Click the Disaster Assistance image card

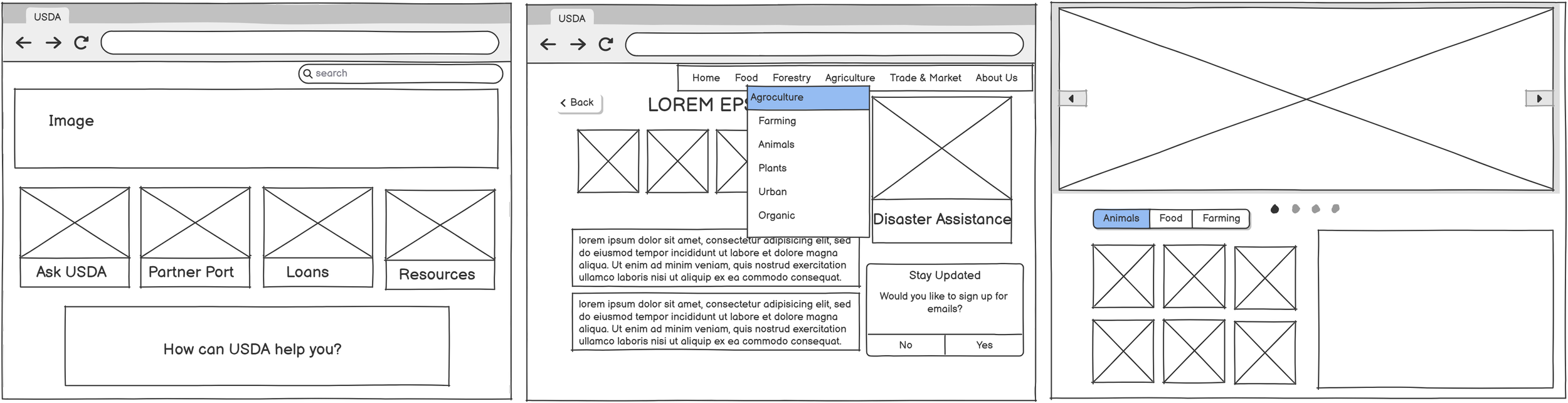[x=941, y=170]
